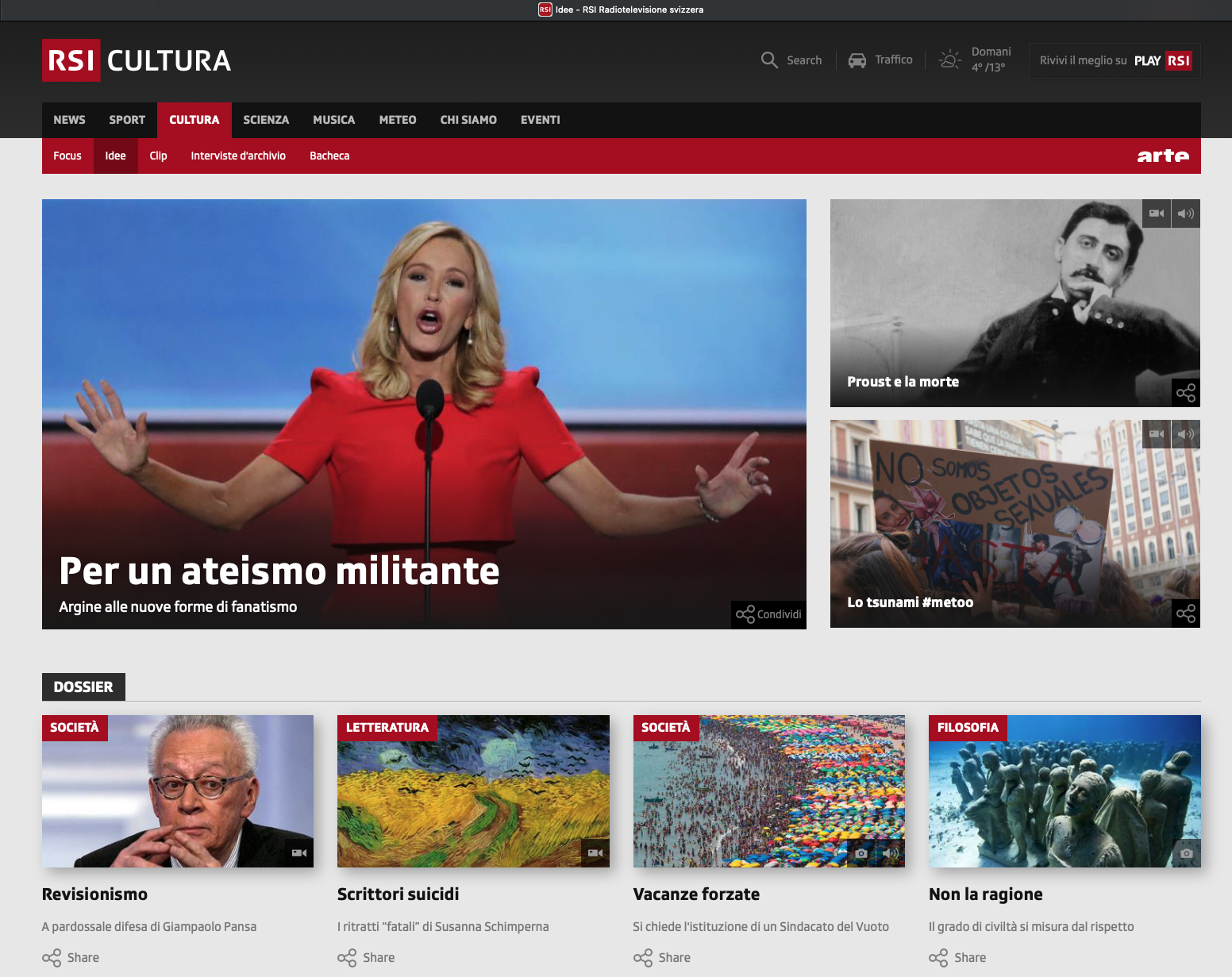Image resolution: width=1232 pixels, height=977 pixels.
Task: Click the Traffico car icon
Action: tap(857, 60)
